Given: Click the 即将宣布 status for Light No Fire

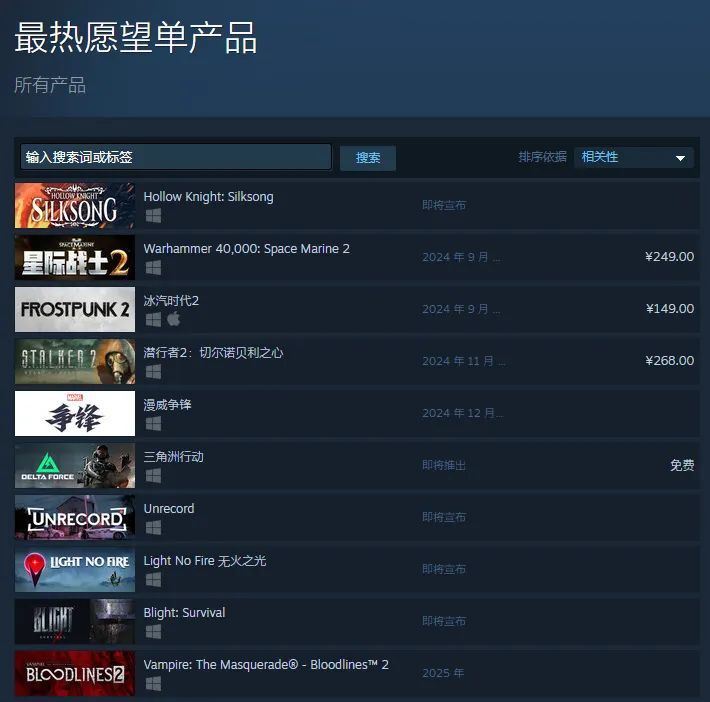Looking at the screenshot, I should point(444,569).
